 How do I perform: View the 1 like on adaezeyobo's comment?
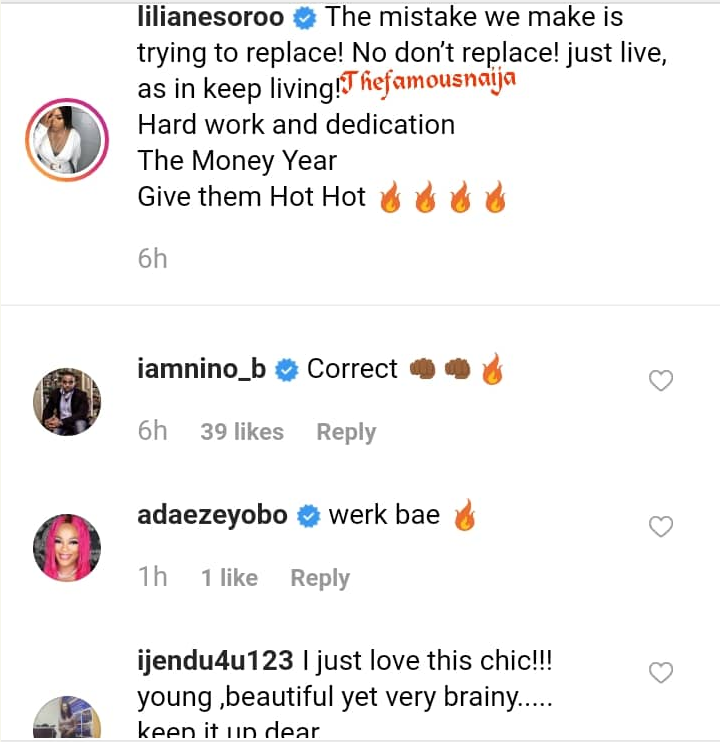(x=229, y=578)
